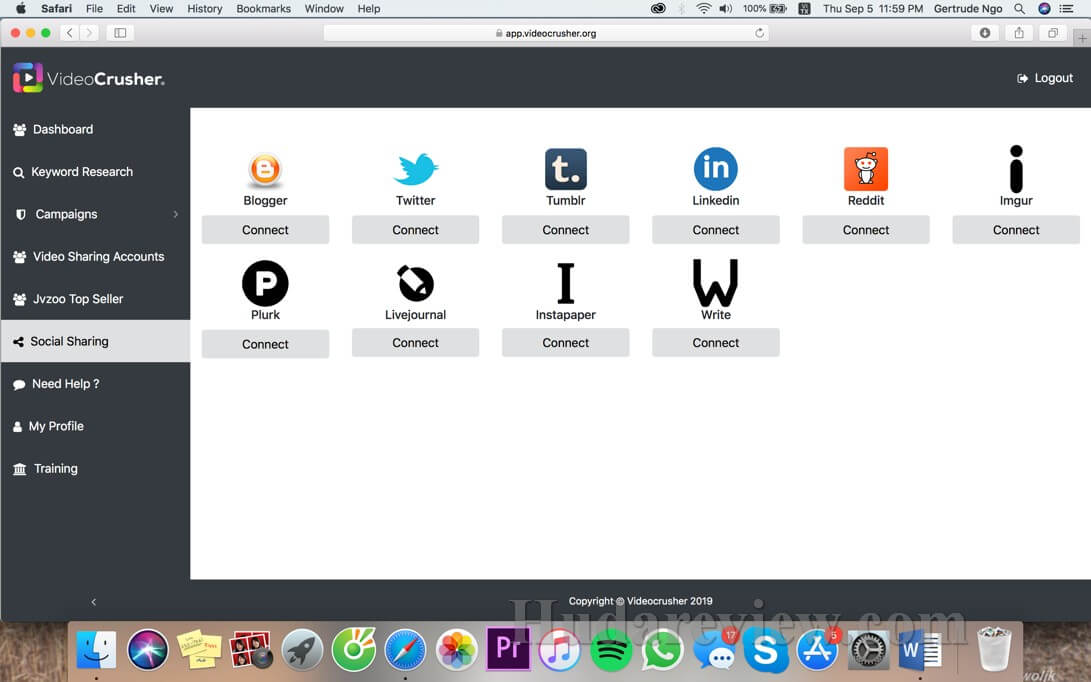Select Social Sharing in sidebar
The image size is (1091, 682).
point(95,341)
